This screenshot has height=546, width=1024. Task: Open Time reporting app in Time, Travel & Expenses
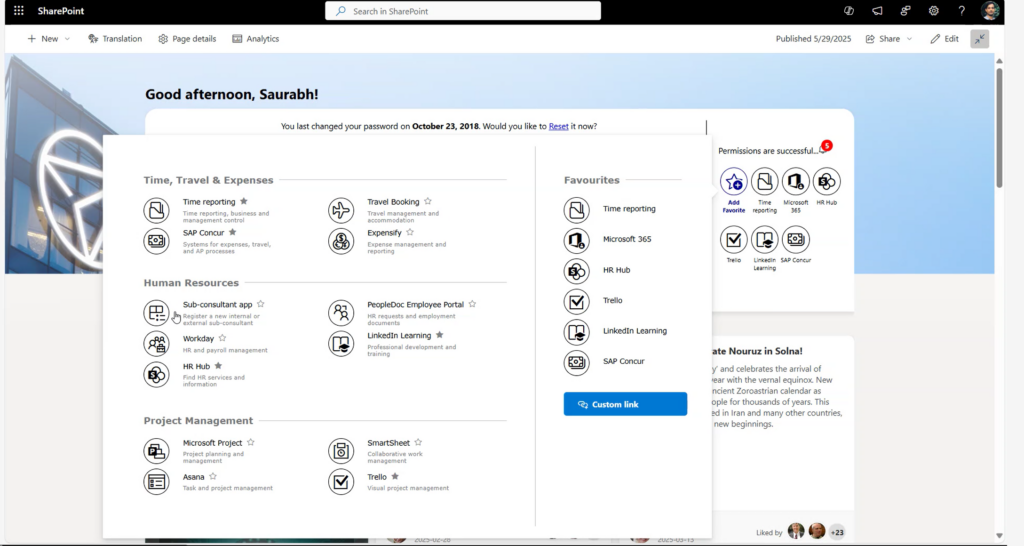tap(157, 210)
